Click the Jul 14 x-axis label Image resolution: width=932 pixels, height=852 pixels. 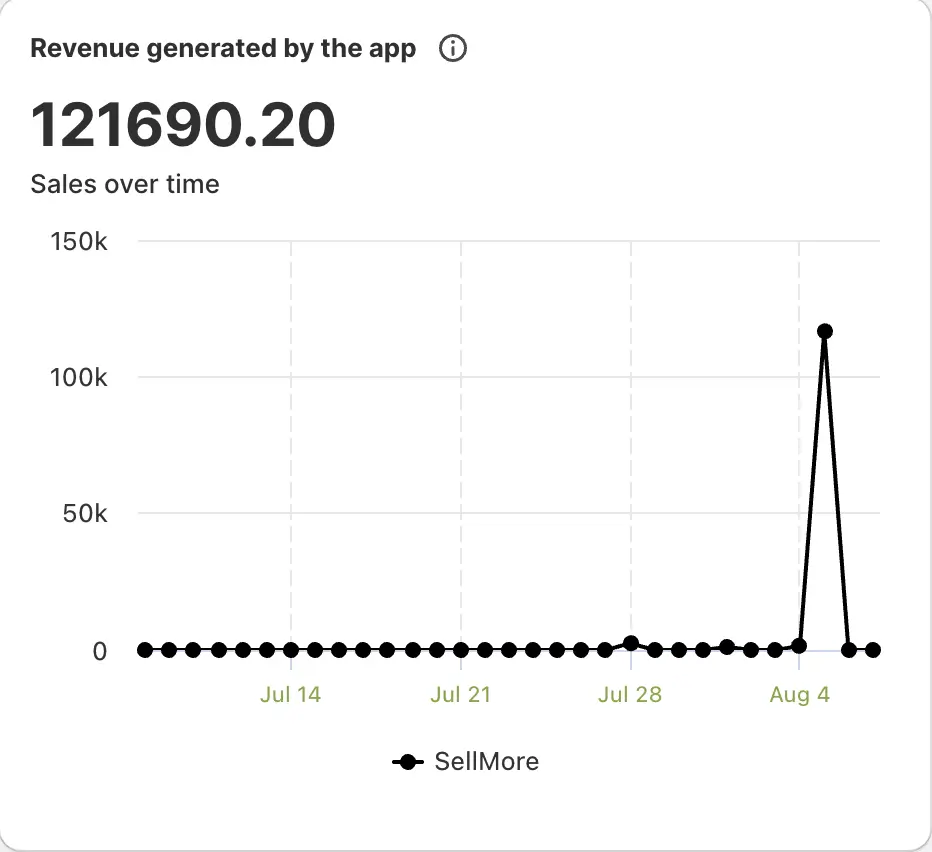point(290,695)
